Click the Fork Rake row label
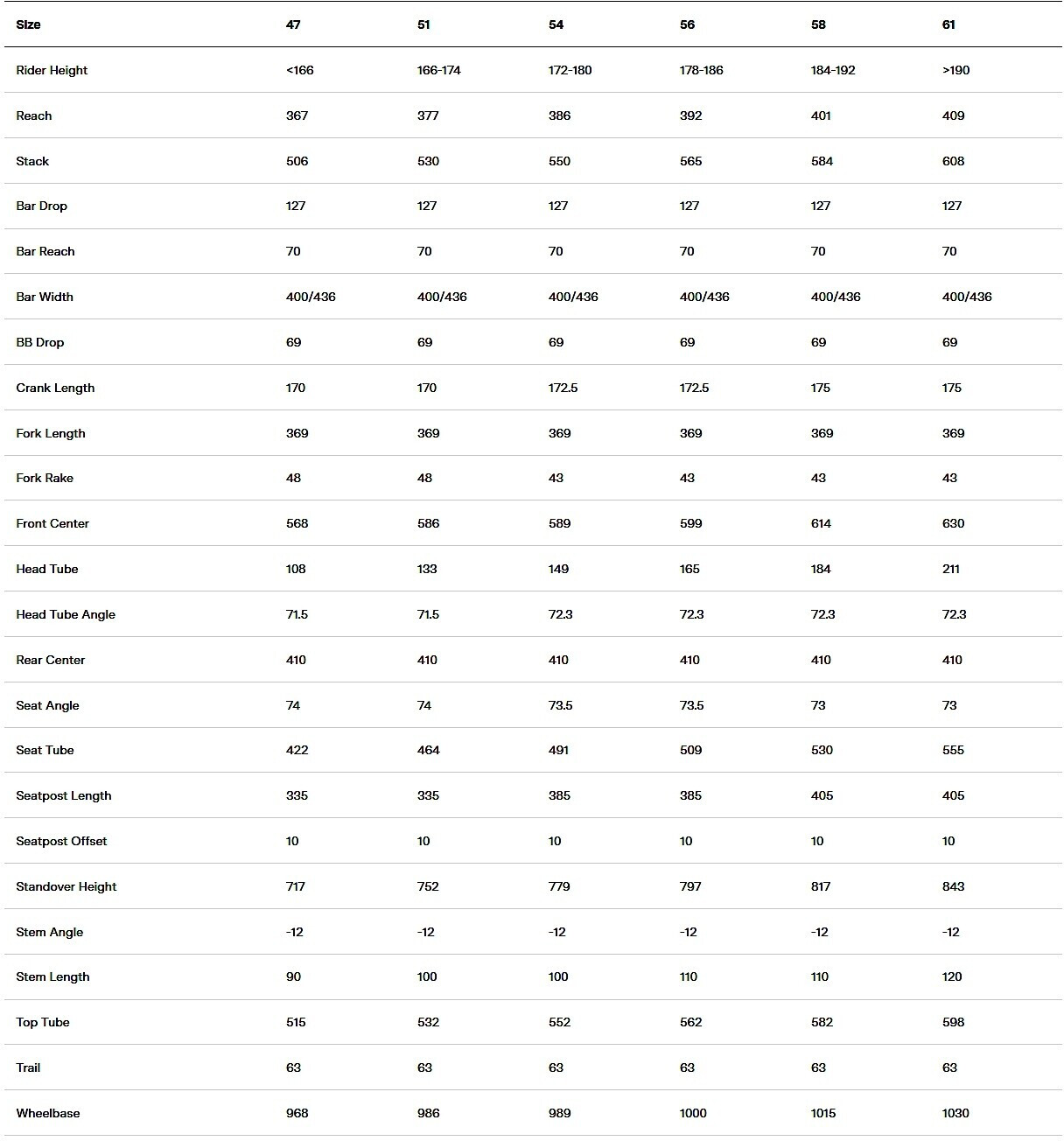 [45, 478]
